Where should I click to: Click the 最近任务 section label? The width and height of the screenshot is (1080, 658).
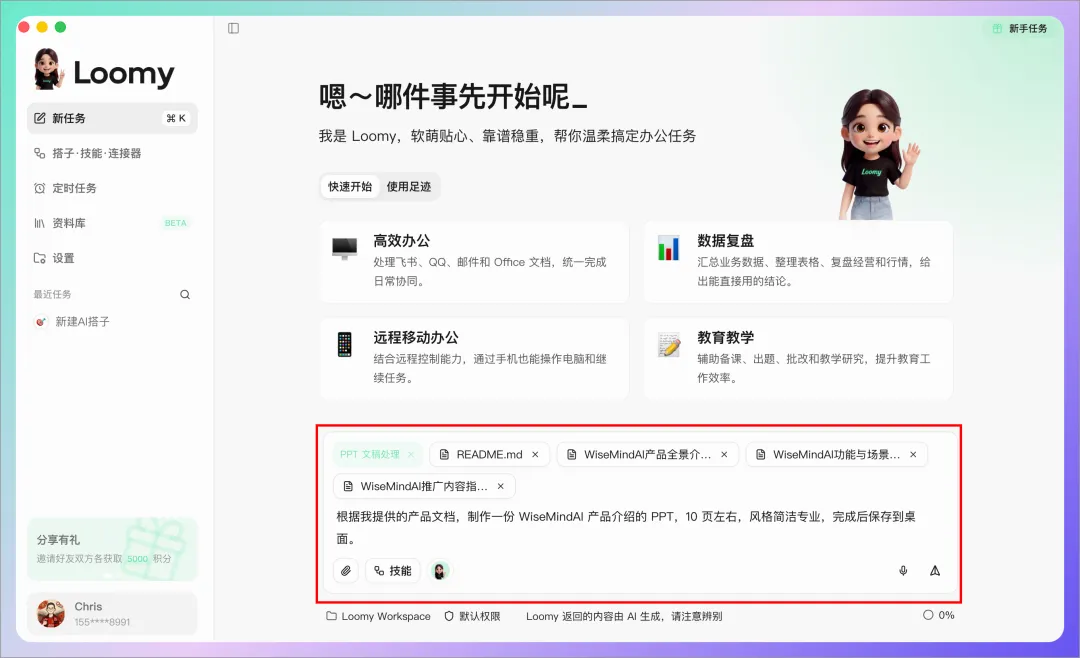52,294
